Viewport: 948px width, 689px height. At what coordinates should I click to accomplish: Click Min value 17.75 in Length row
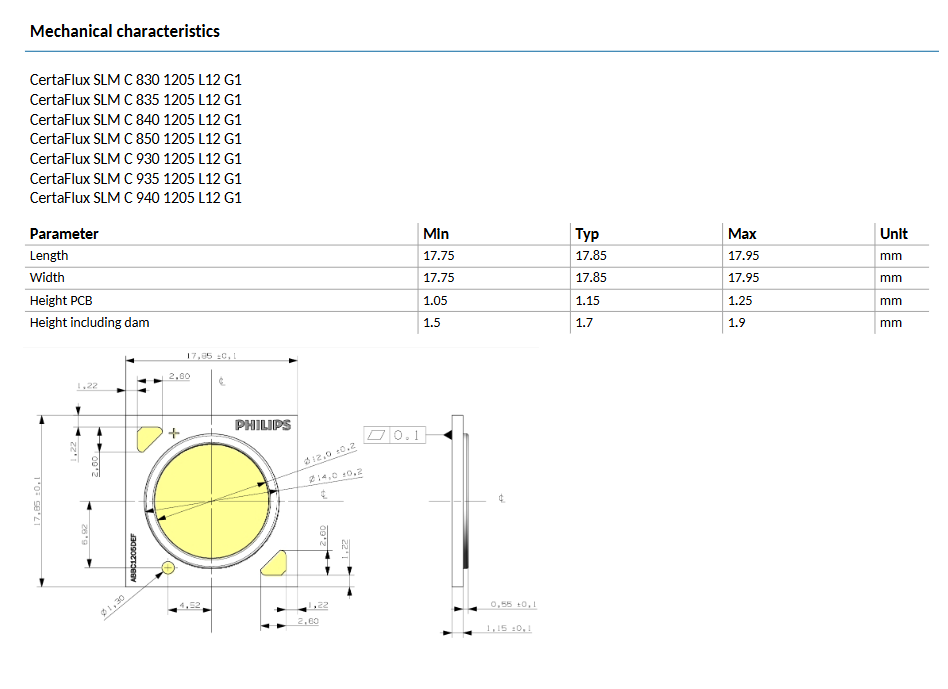pos(439,256)
